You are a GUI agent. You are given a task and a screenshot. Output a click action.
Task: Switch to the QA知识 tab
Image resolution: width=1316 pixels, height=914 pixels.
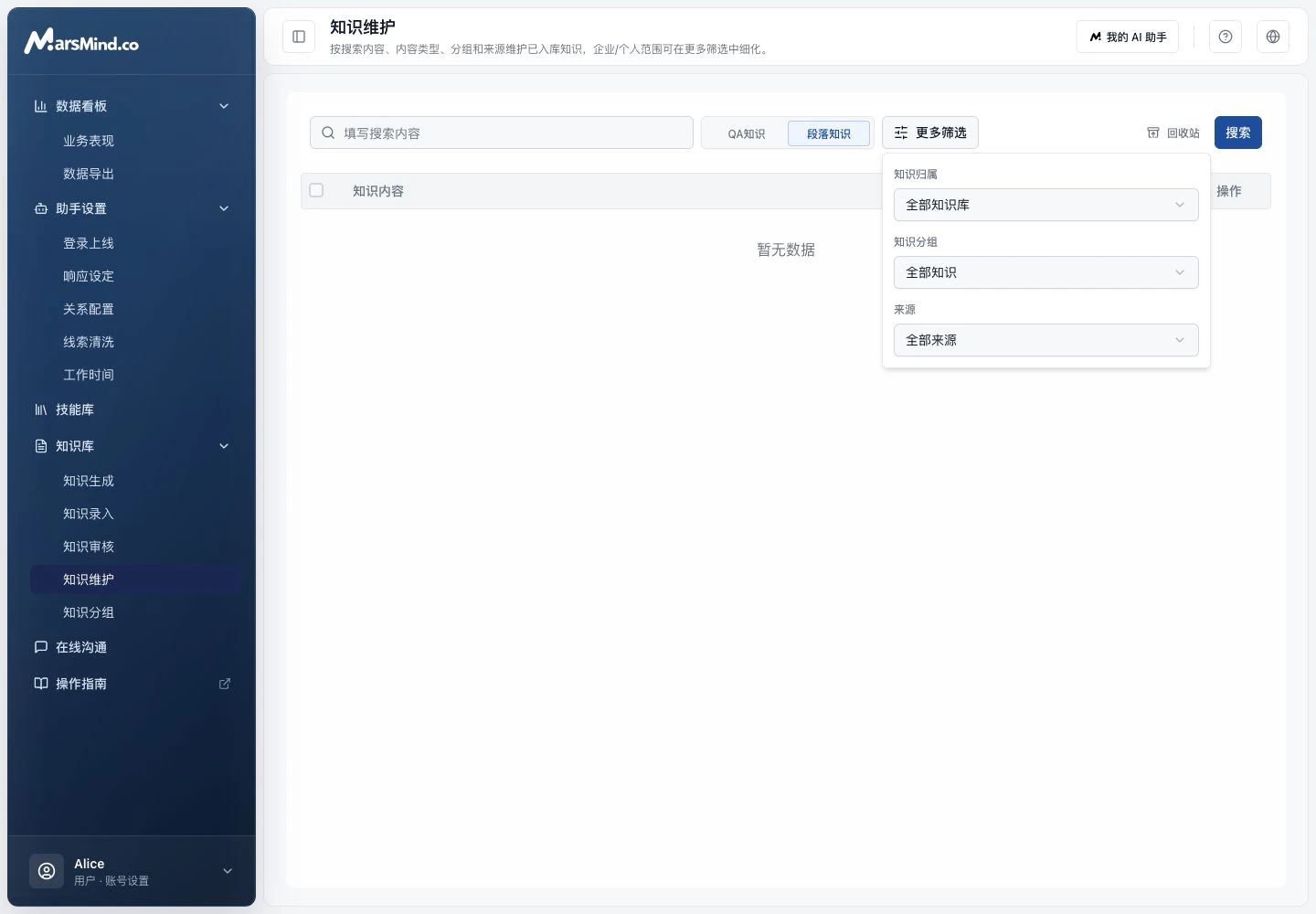(747, 133)
